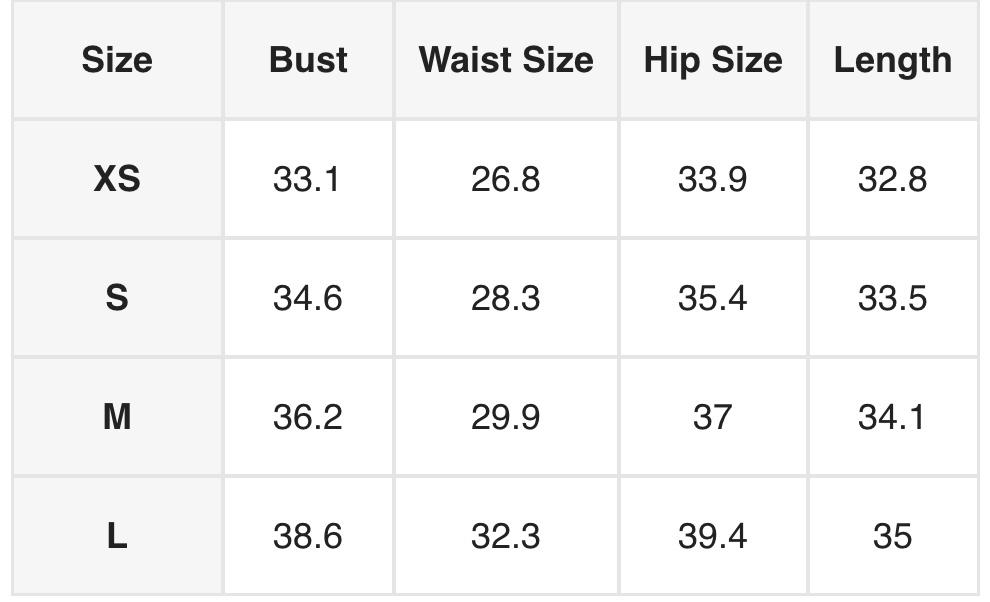Click the L length value 35
This screenshot has width=990, height=602.
coord(892,536)
